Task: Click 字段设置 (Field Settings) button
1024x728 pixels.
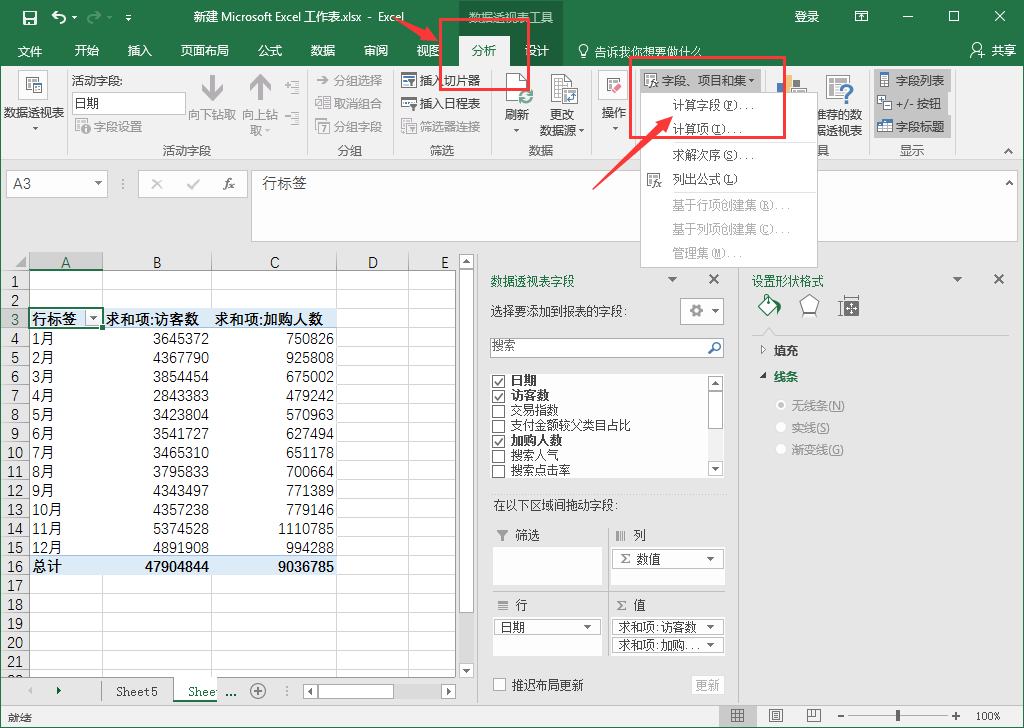Action: click(x=109, y=127)
